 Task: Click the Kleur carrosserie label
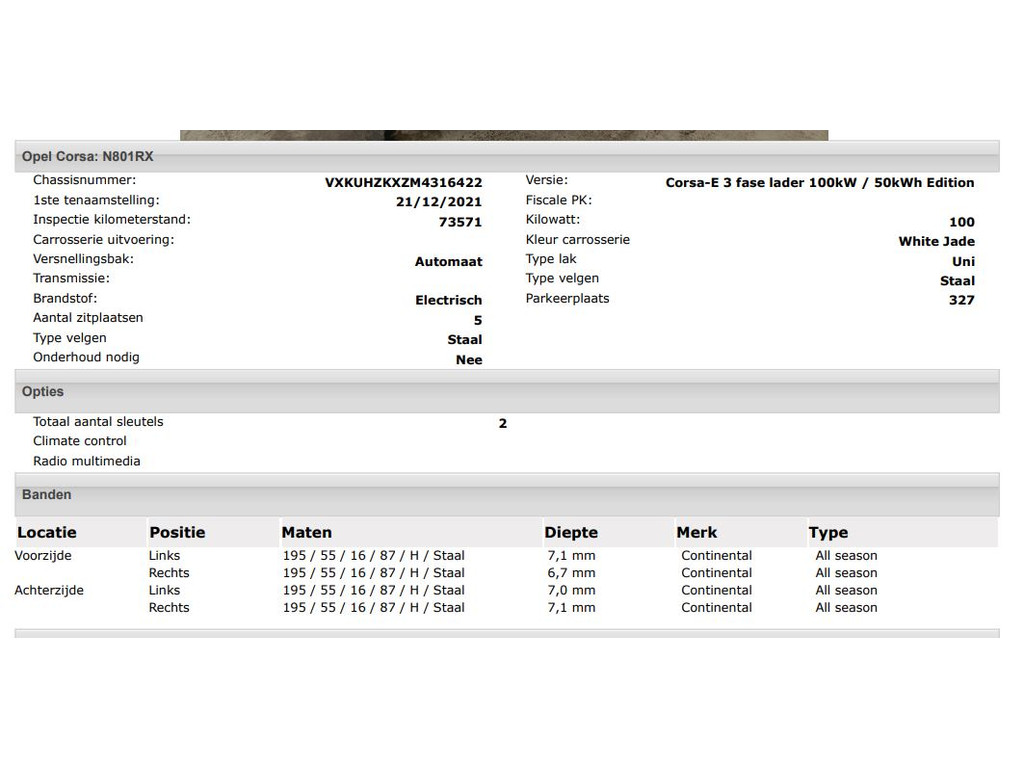[578, 240]
